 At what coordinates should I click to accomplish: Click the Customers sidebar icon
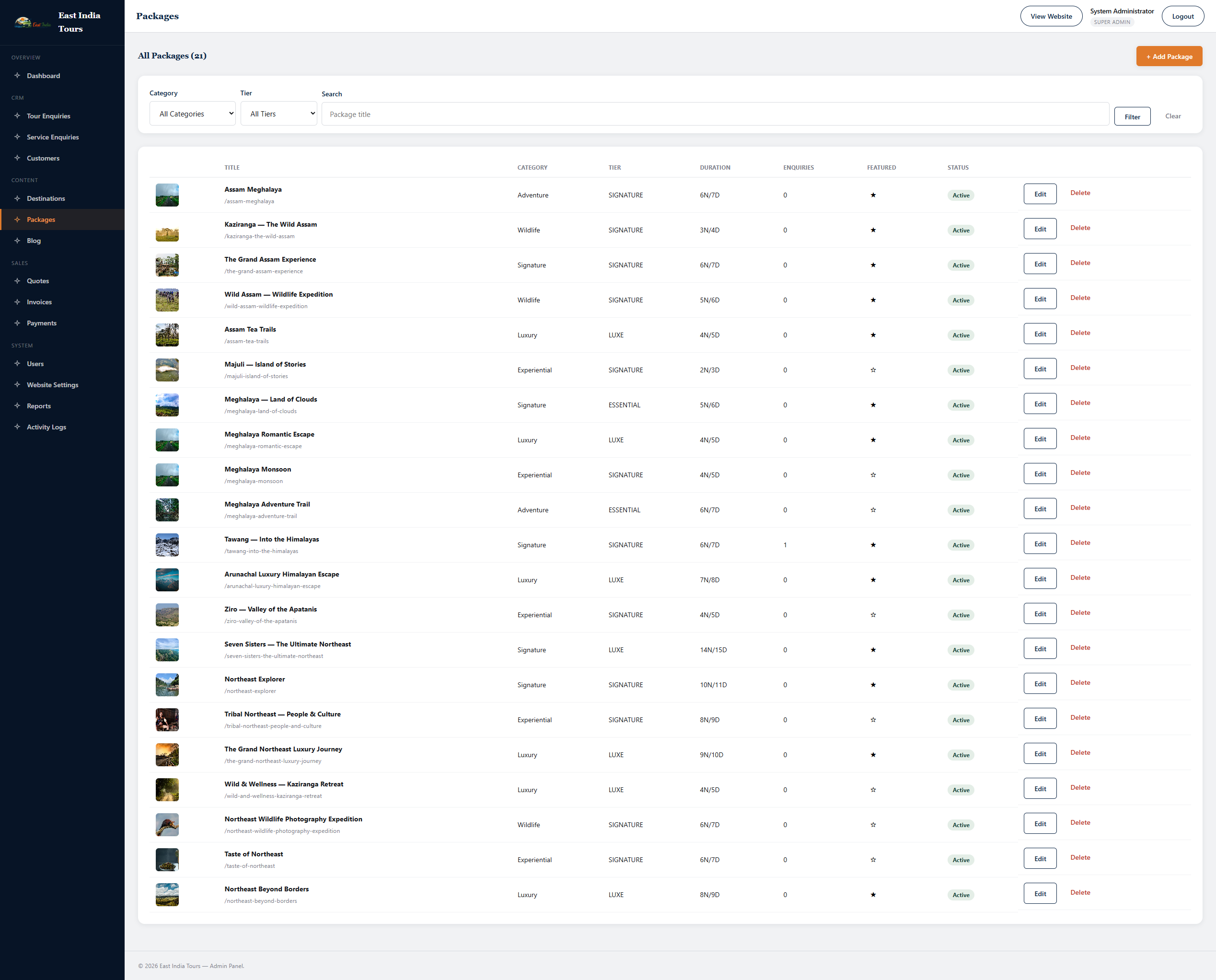coord(18,158)
